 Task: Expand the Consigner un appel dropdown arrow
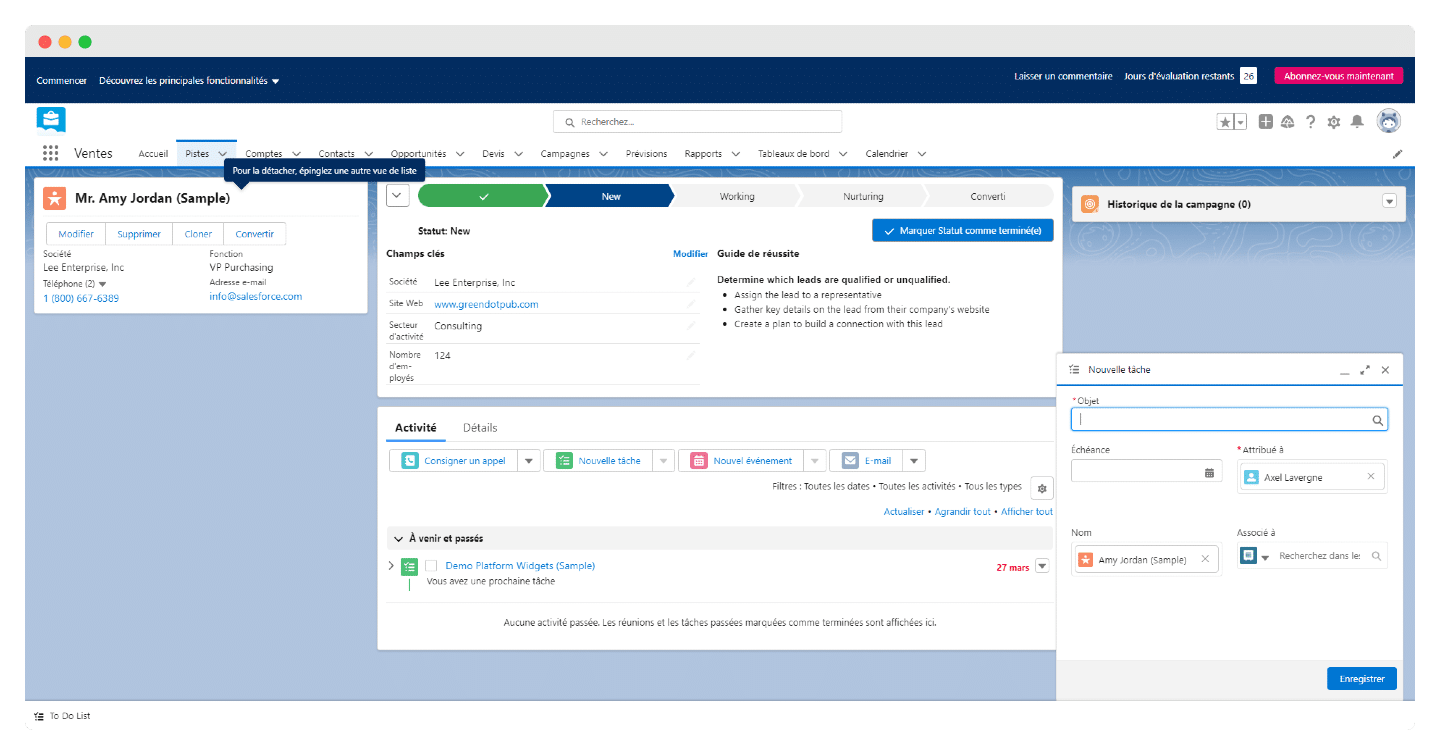(x=529, y=461)
